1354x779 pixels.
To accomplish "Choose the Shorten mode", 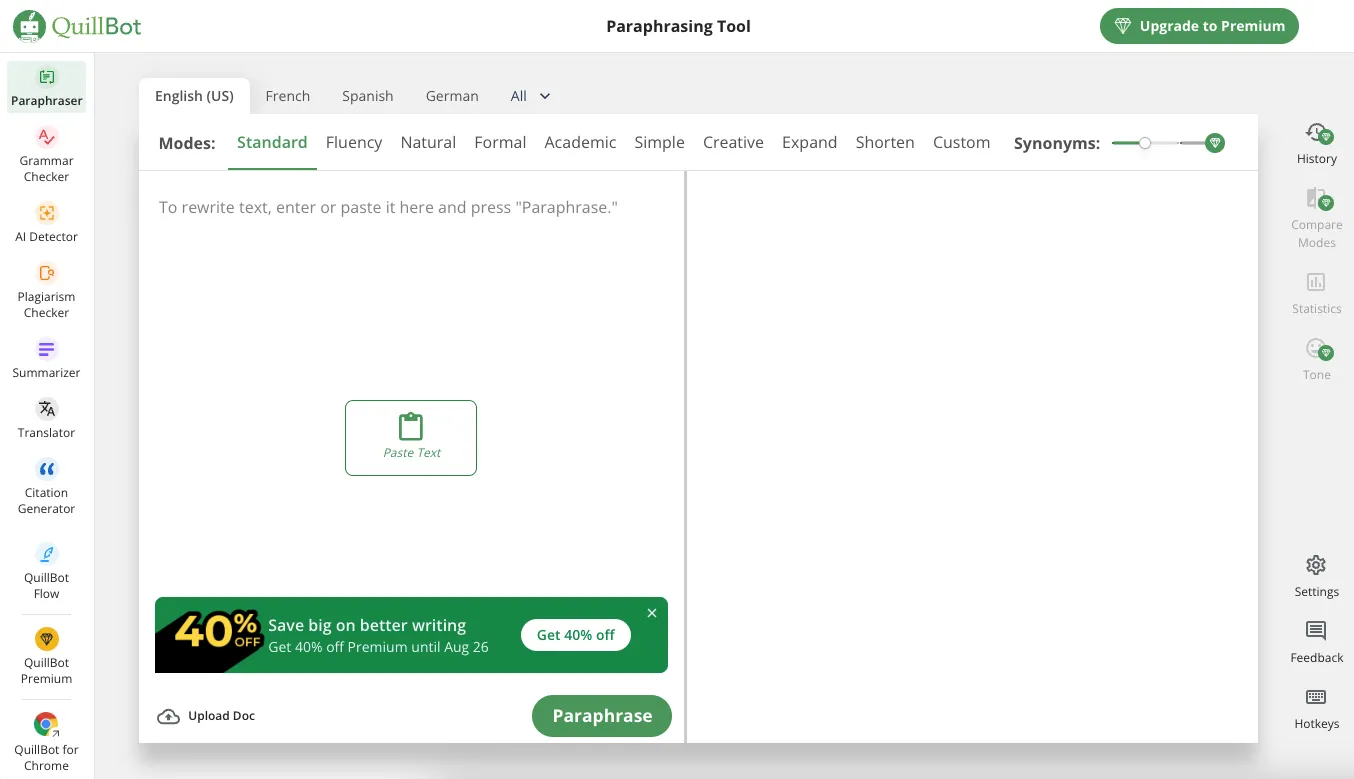I will (x=885, y=142).
